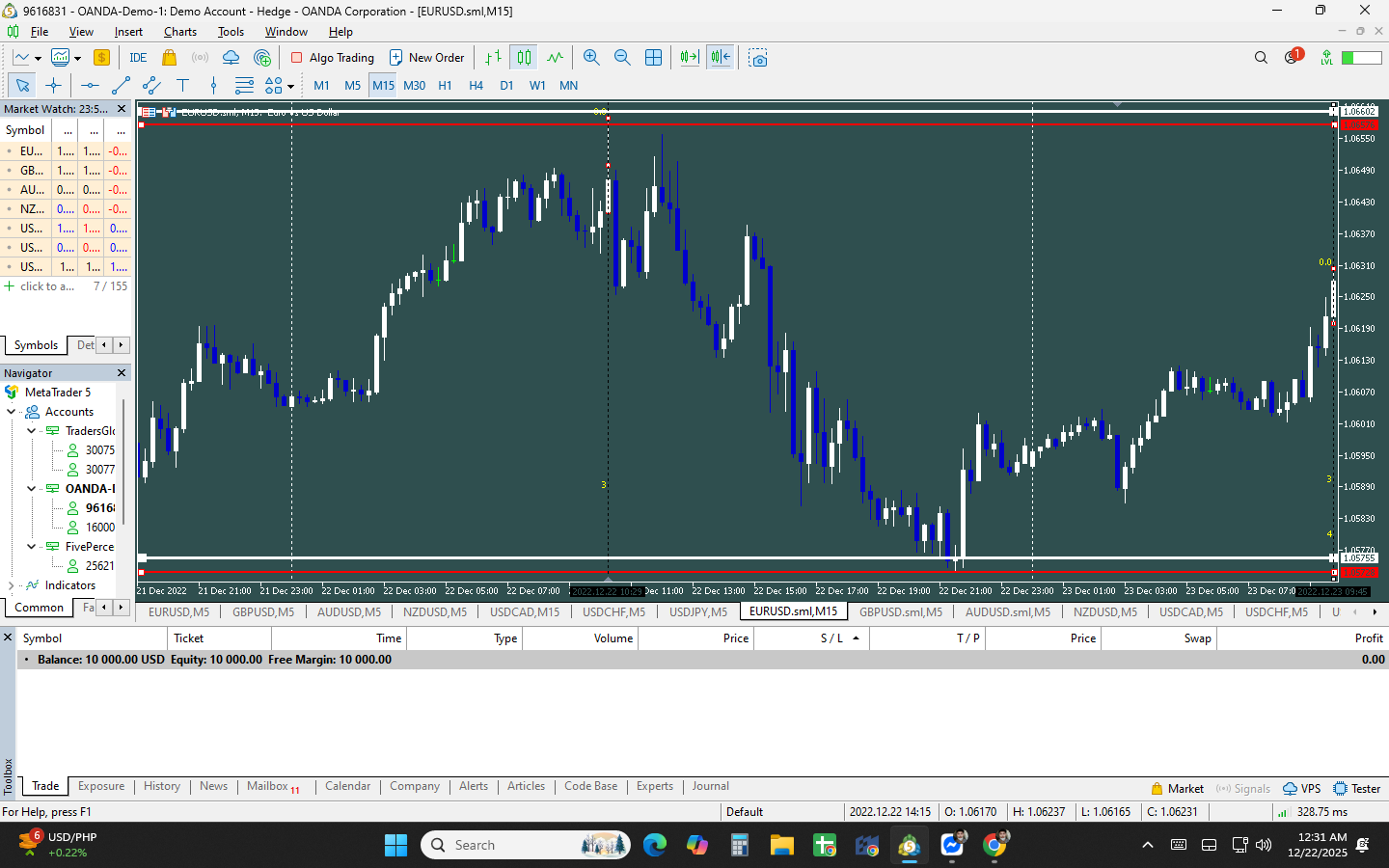This screenshot has width=1389, height=868.
Task: Collapse the Accounts tree node
Action: 12,412
